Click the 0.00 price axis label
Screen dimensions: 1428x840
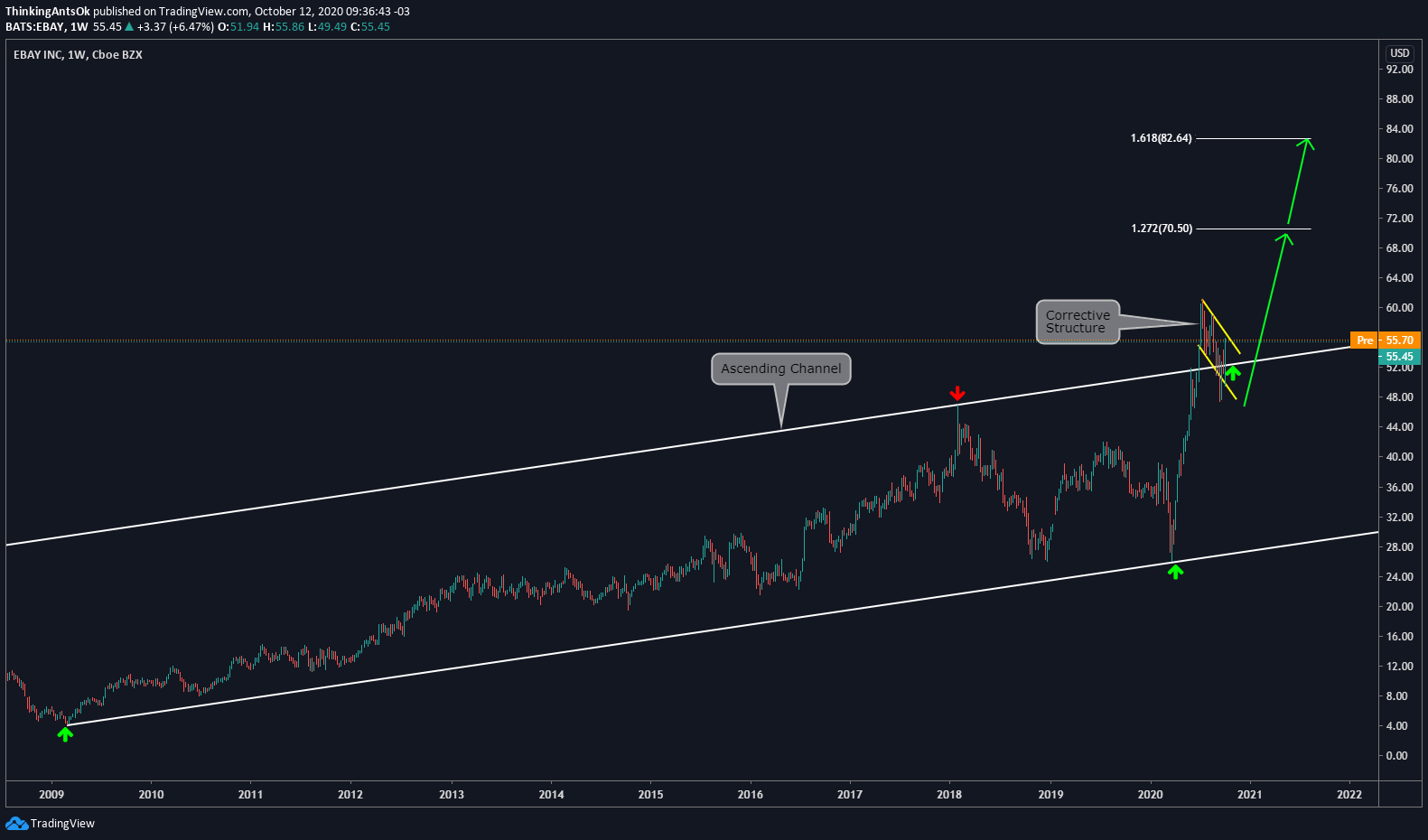point(1396,756)
